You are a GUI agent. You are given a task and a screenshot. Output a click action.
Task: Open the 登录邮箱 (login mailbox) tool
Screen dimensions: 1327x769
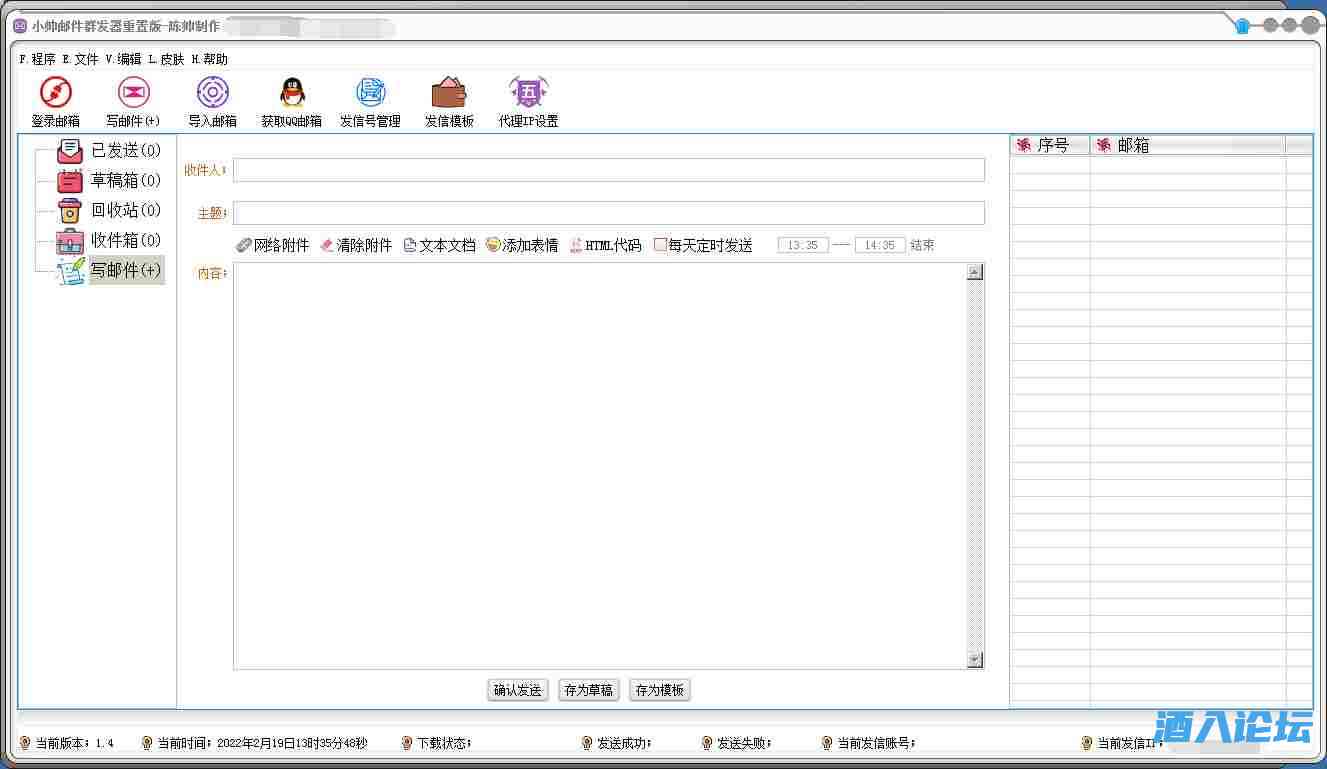(x=55, y=99)
